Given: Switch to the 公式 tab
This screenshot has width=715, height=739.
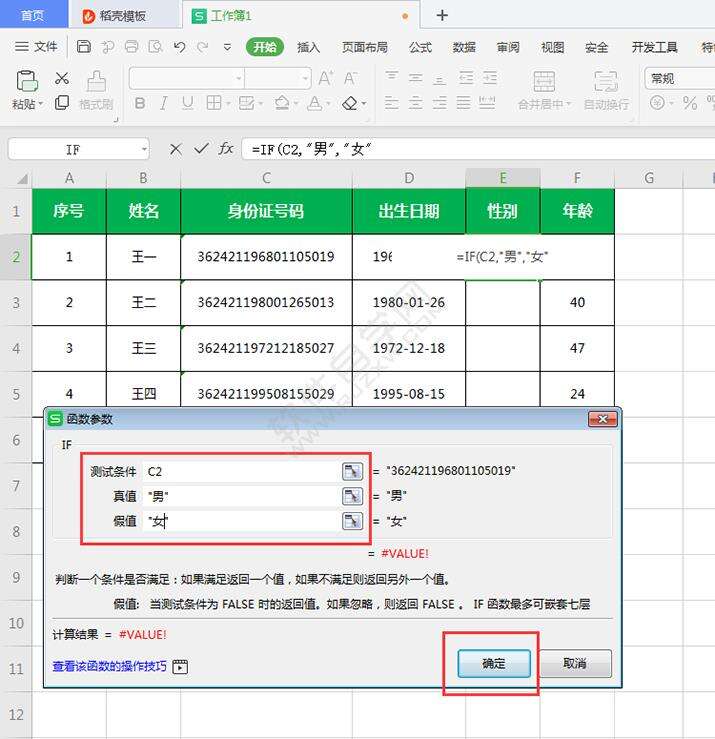Looking at the screenshot, I should point(420,47).
